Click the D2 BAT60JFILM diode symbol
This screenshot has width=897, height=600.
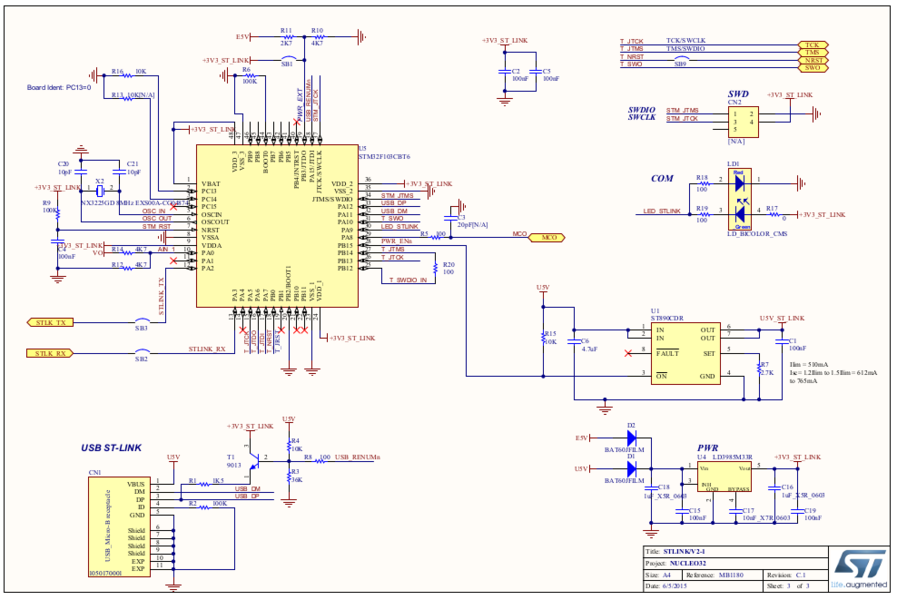coord(631,438)
